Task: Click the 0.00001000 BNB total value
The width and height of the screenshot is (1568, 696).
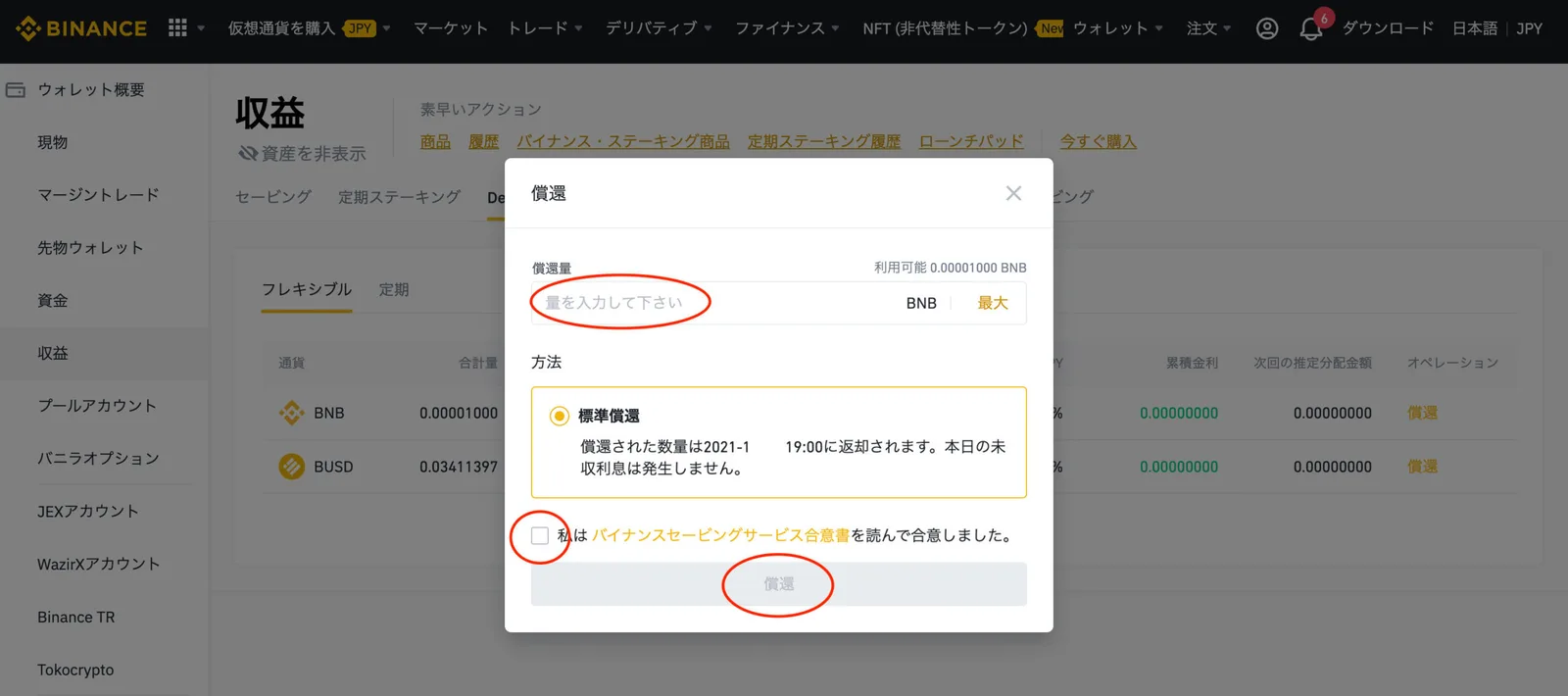Action: 459,413
